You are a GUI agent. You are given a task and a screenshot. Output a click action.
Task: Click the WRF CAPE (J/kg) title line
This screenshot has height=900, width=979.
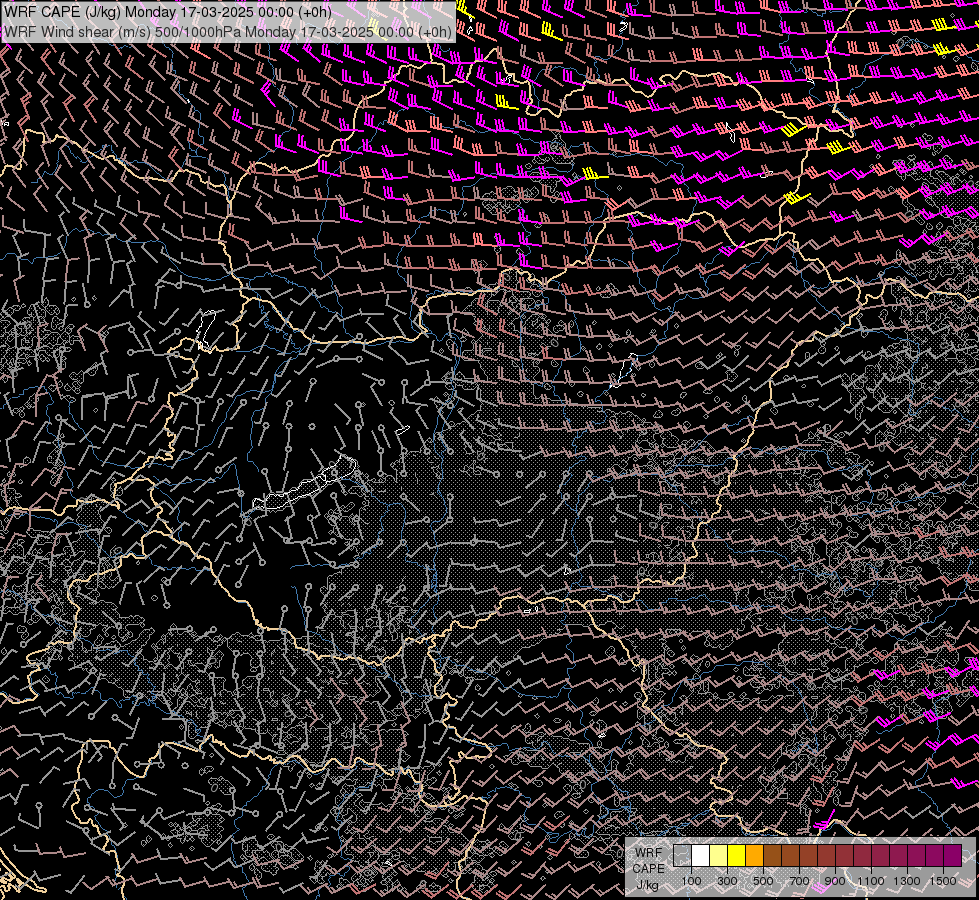click(x=167, y=11)
